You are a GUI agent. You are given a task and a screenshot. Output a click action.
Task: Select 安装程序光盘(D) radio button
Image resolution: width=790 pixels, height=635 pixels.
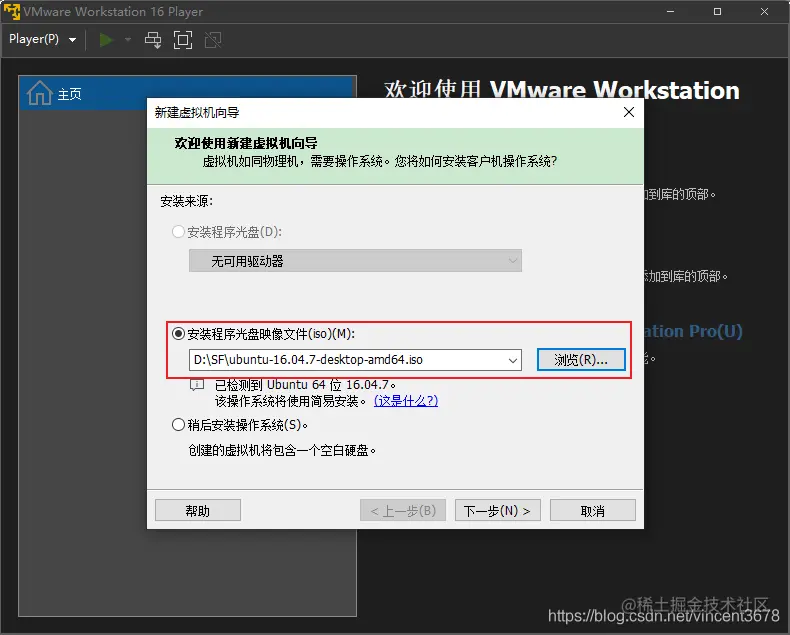tap(178, 232)
